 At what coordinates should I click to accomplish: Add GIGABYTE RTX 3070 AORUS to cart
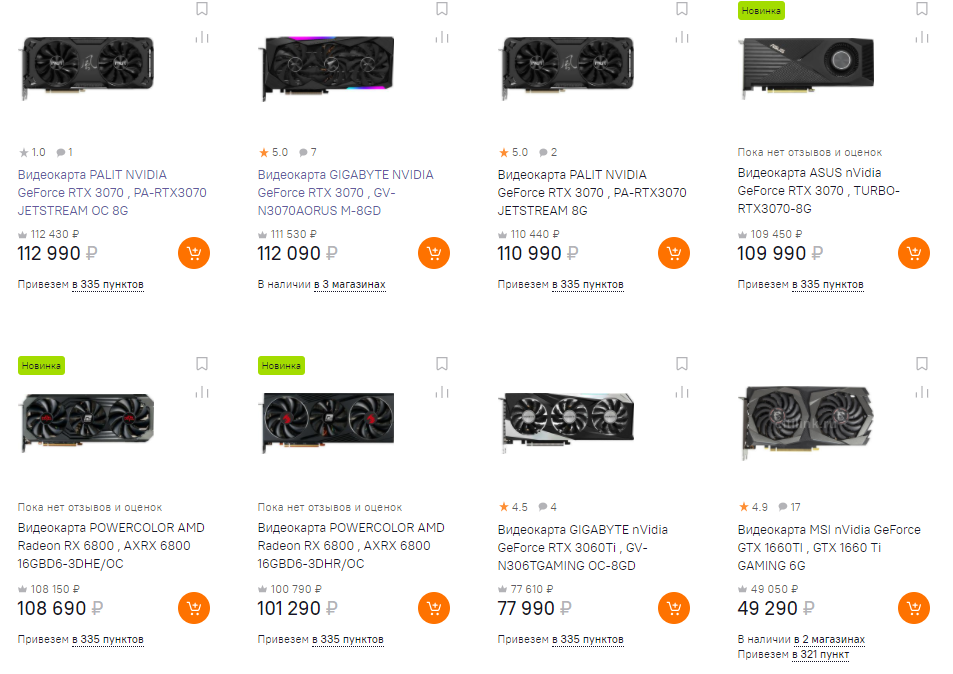(x=434, y=253)
